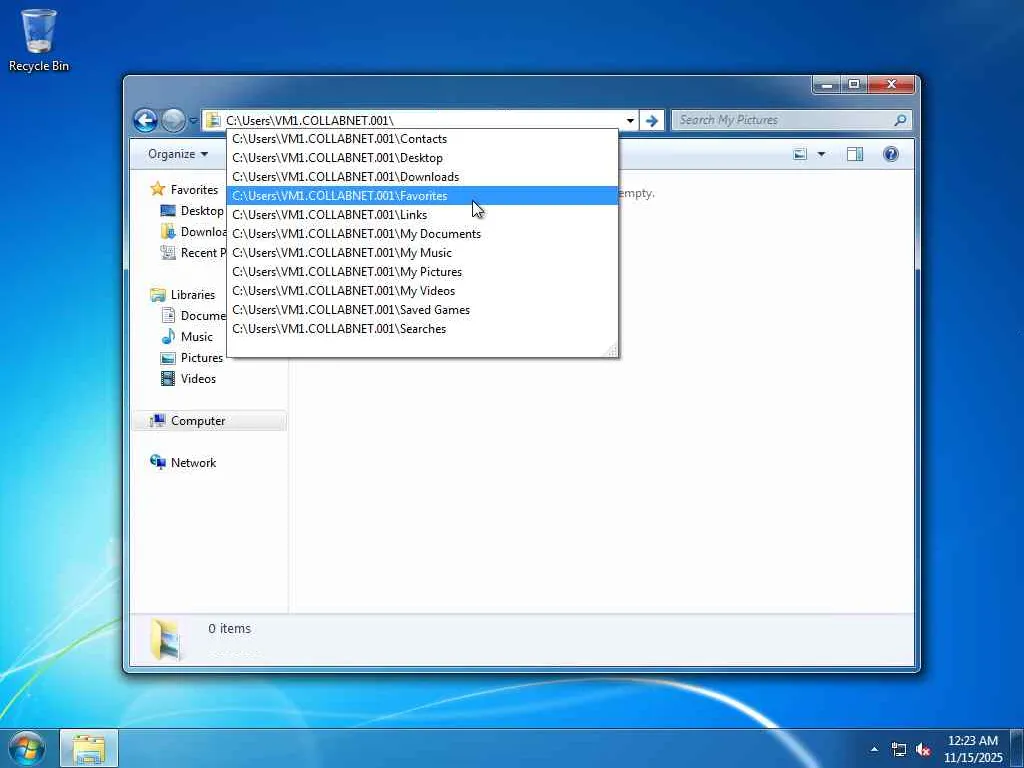Open the Videos library
The image size is (1024, 768).
pos(198,379)
